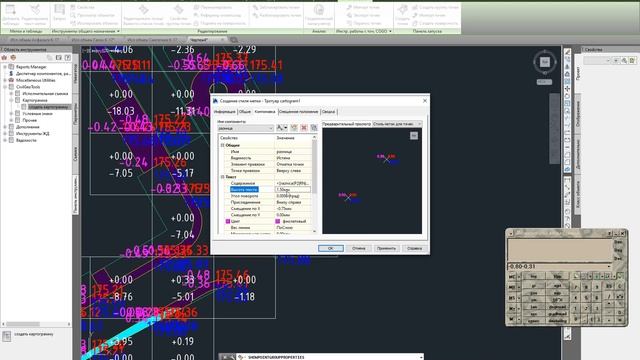Expand the 'Инструменты ЖД' node
640x360 pixels.
coord(5,133)
